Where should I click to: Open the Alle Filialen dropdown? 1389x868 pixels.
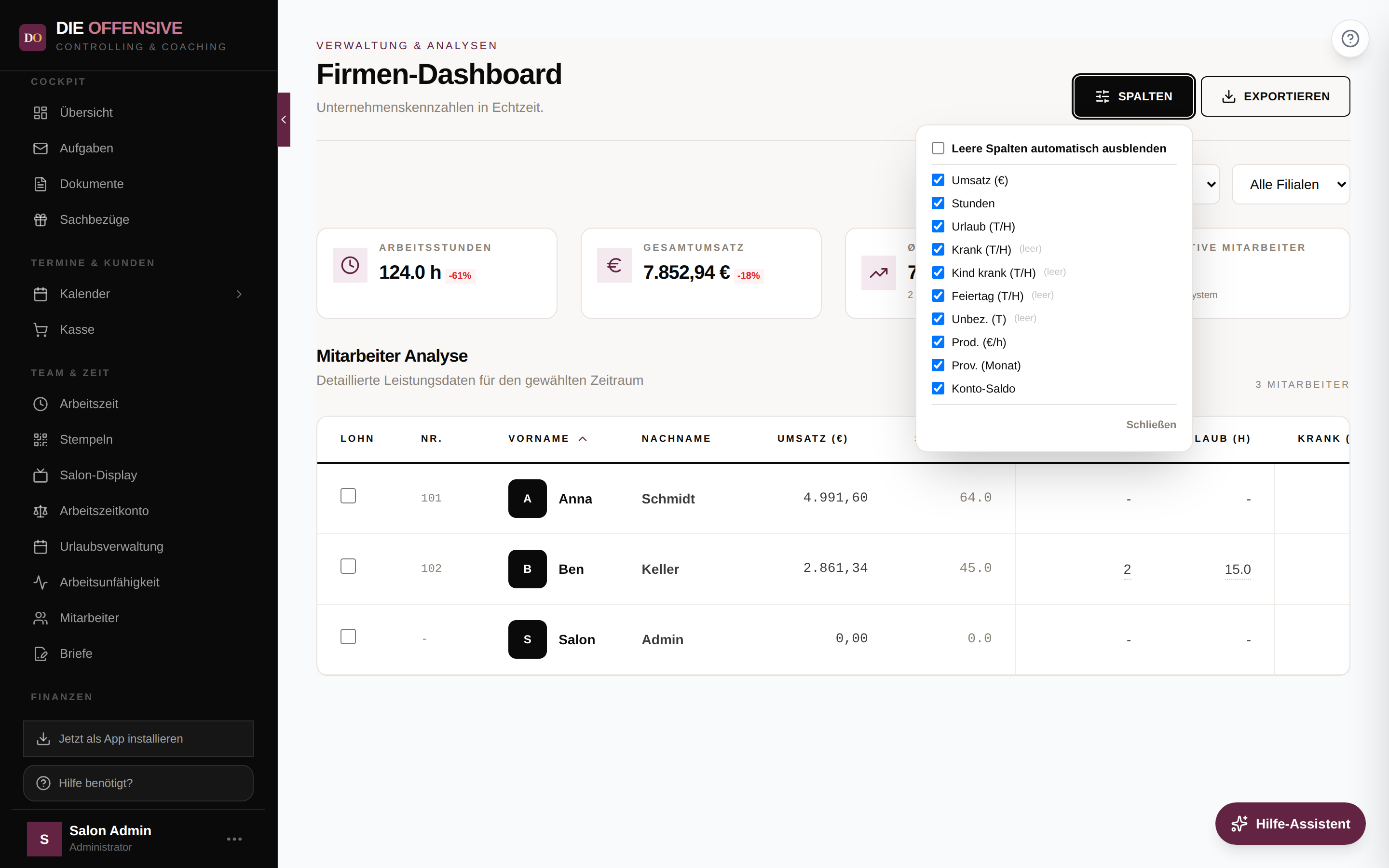click(x=1291, y=184)
